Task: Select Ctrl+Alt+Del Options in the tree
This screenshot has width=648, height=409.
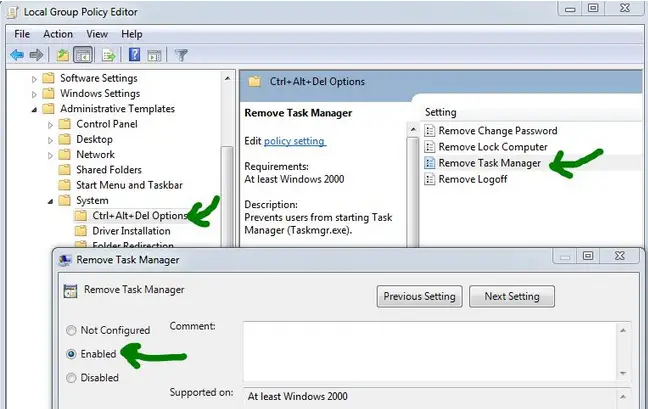Action: (140, 215)
